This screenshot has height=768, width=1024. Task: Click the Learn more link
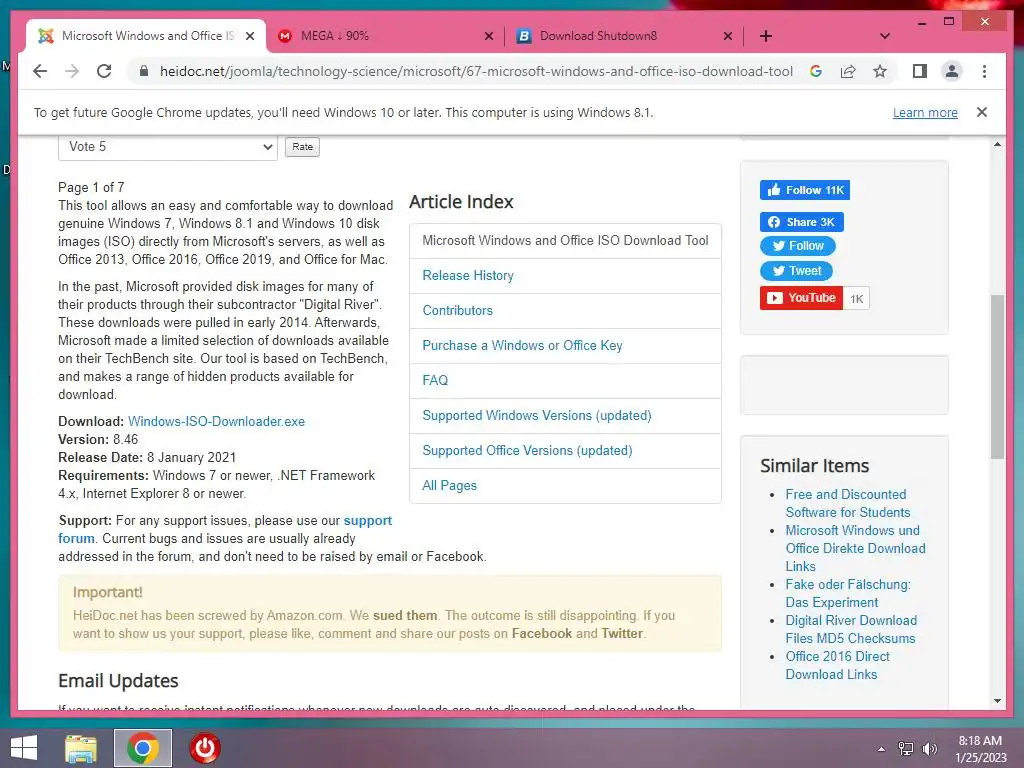[925, 112]
